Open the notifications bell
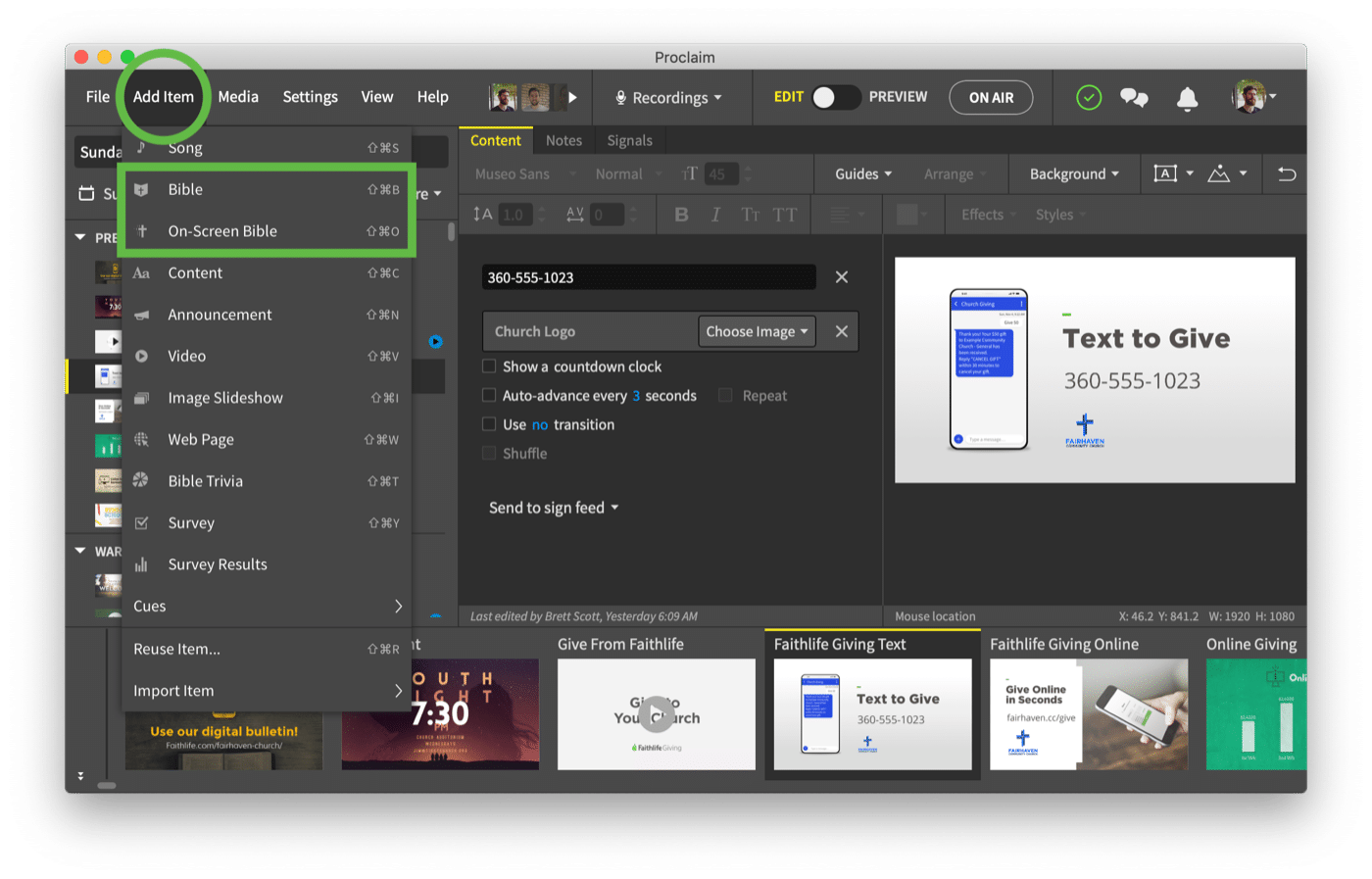 pos(1187,98)
